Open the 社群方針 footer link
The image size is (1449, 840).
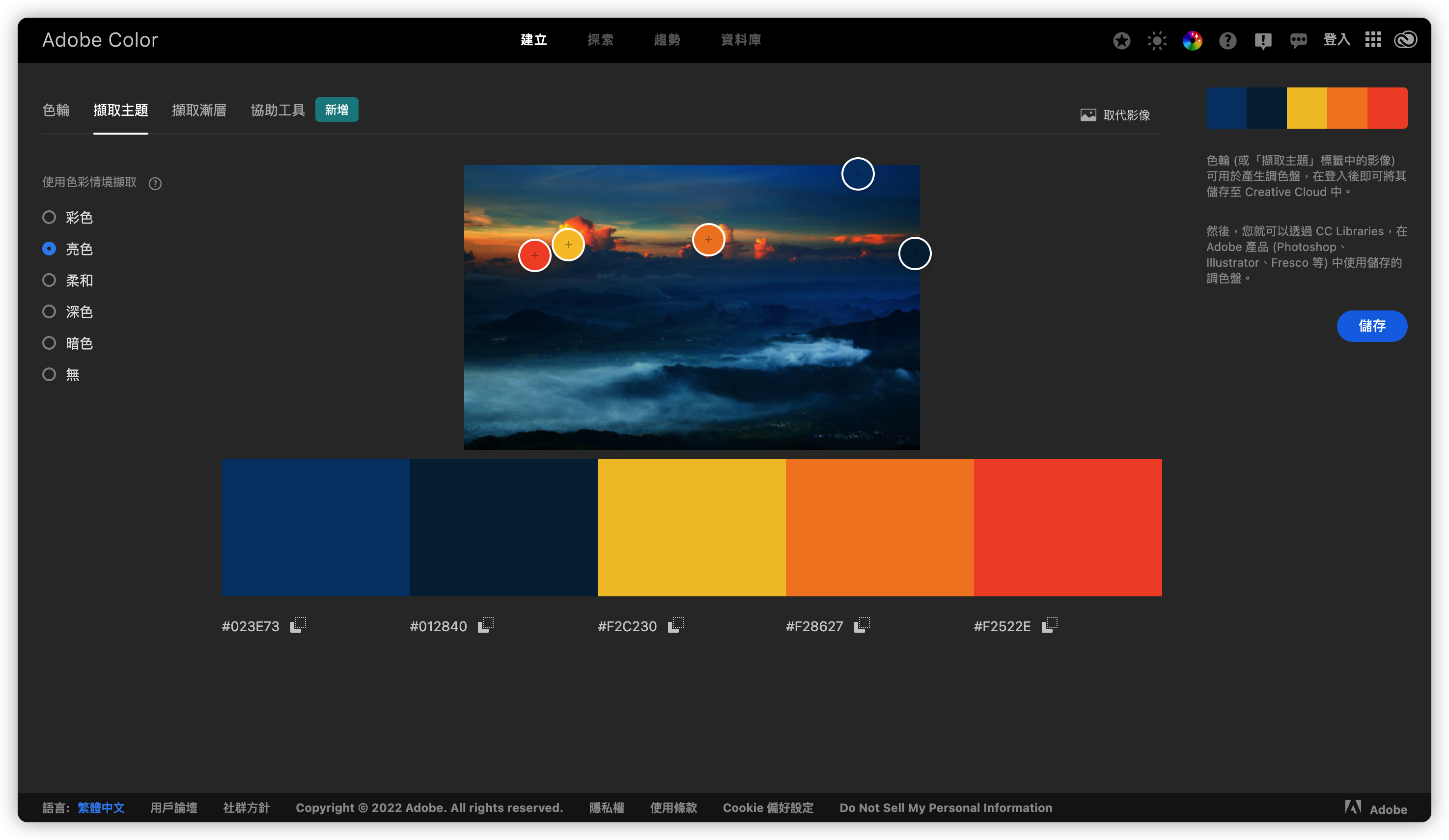(246, 808)
